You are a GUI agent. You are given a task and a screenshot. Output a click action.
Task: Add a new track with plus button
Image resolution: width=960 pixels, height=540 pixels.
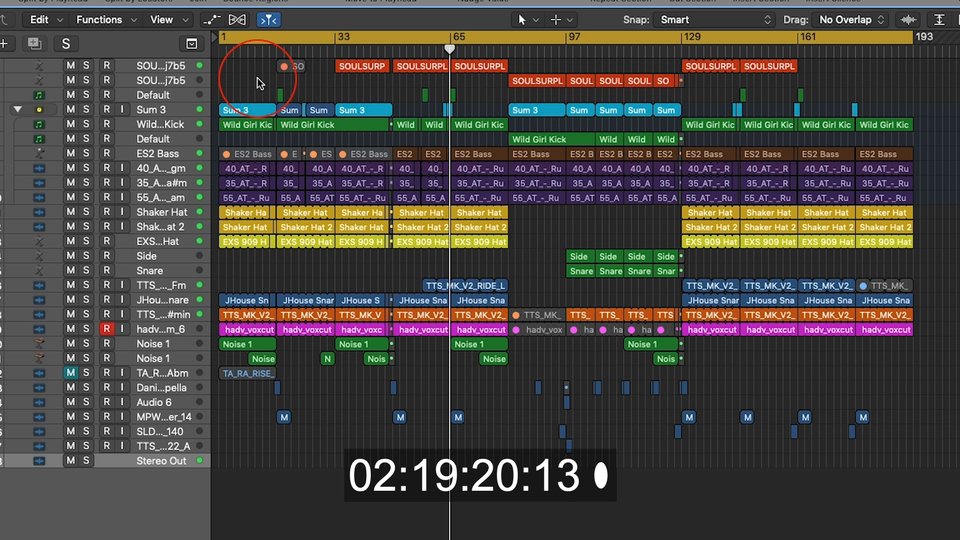click(4, 43)
